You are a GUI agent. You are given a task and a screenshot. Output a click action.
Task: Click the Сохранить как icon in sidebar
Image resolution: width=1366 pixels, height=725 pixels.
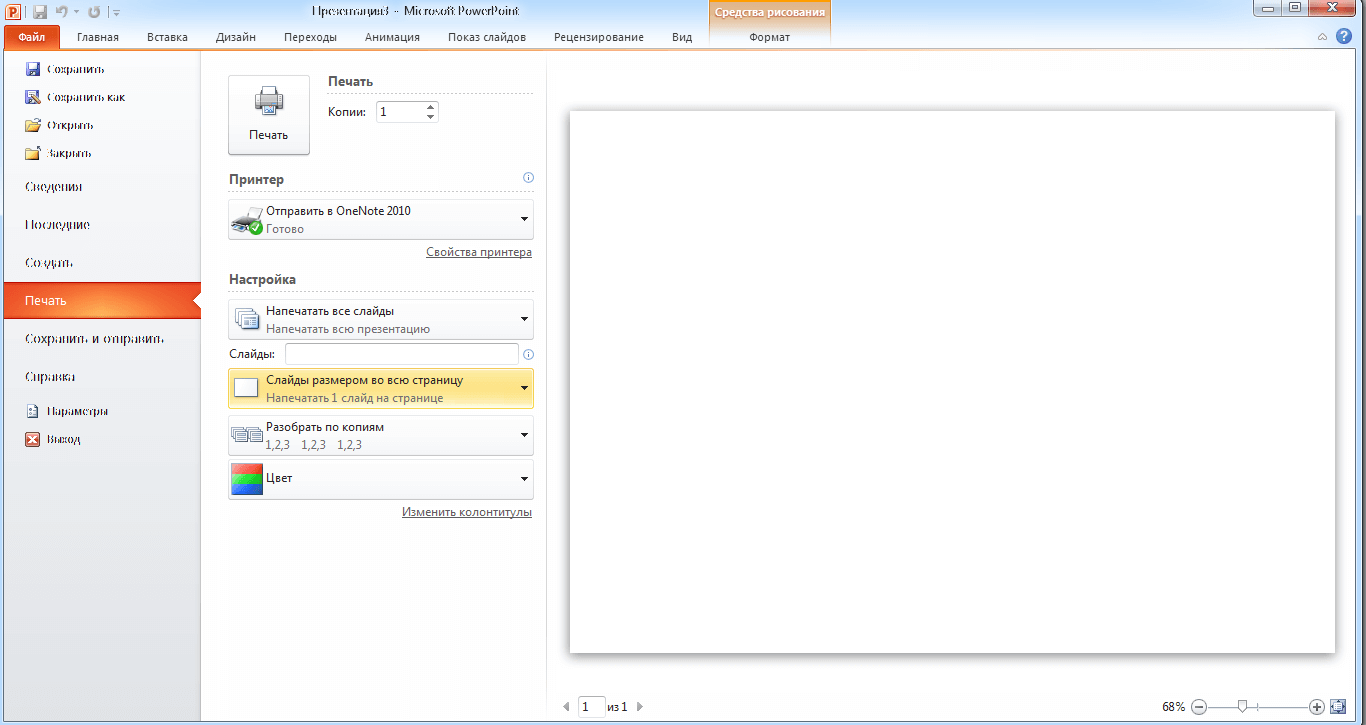(x=32, y=97)
